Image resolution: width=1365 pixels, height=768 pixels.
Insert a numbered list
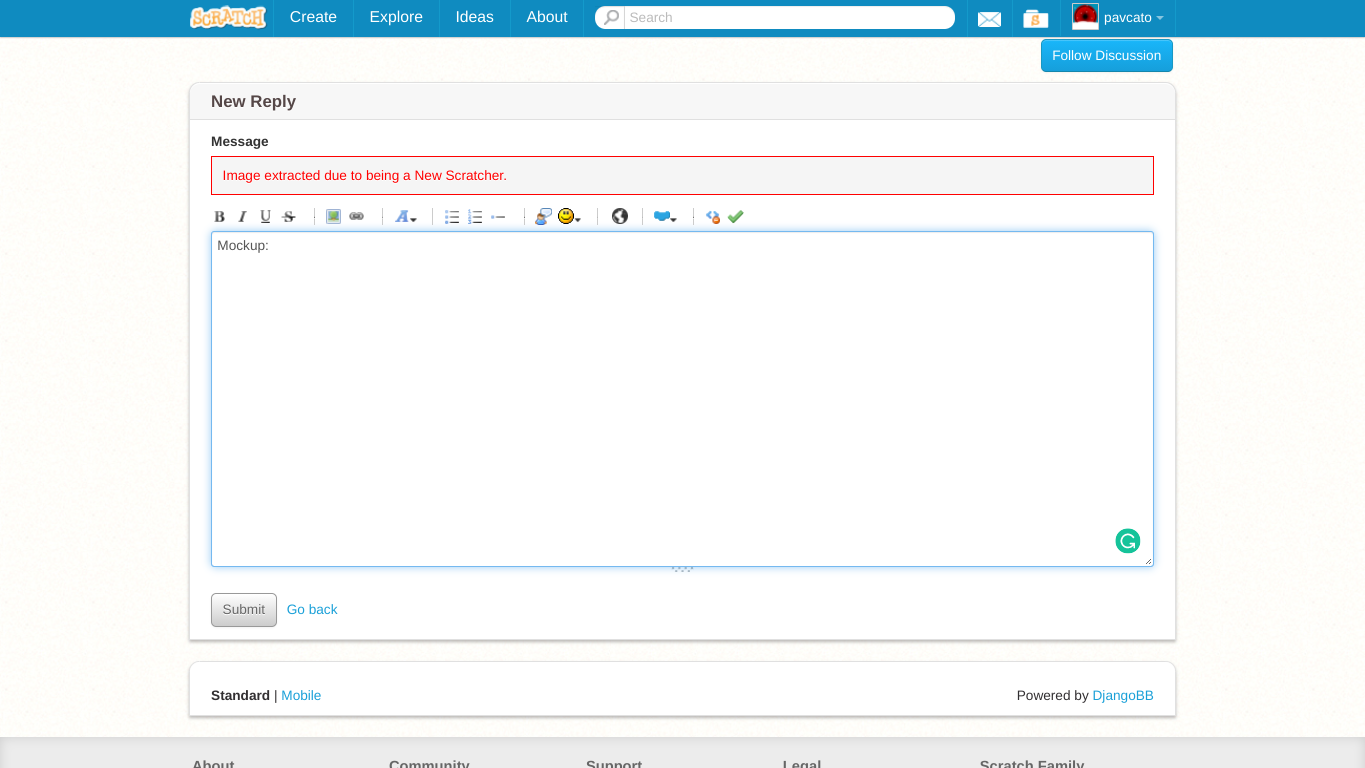point(475,217)
